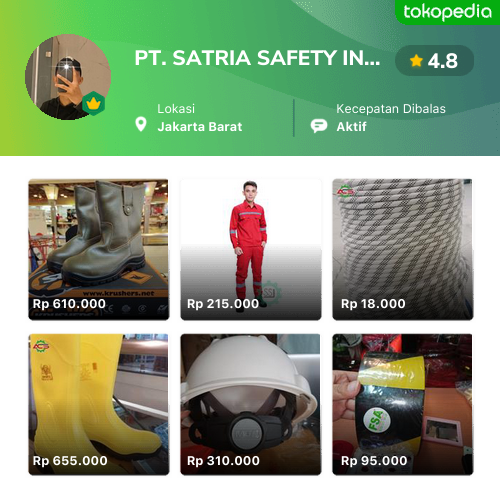Click the Aktif reply status text
Image resolution: width=500 pixels, height=500 pixels.
(351, 127)
